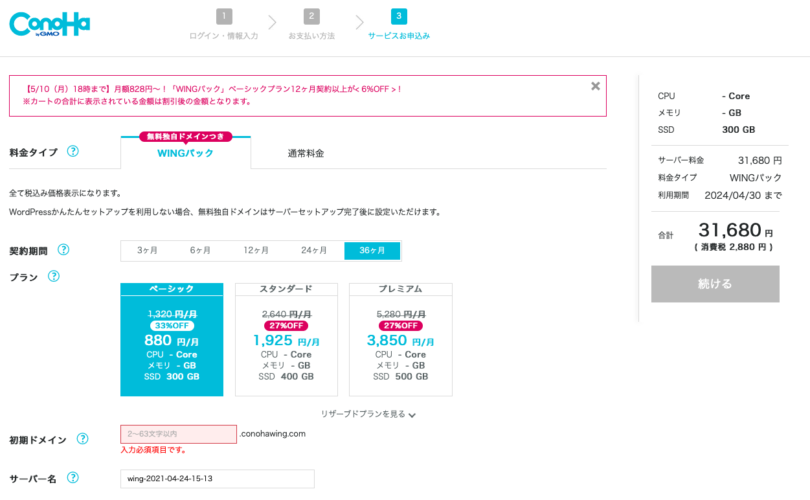Click step 3 サービスお申込み indicator
The image size is (810, 500).
pyautogui.click(x=399, y=24)
